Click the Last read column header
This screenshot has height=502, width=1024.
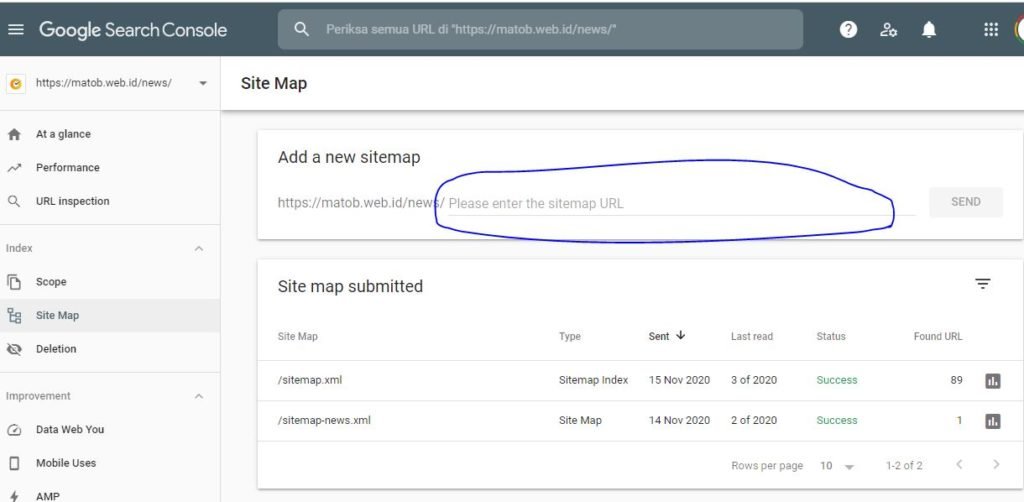[x=752, y=336]
